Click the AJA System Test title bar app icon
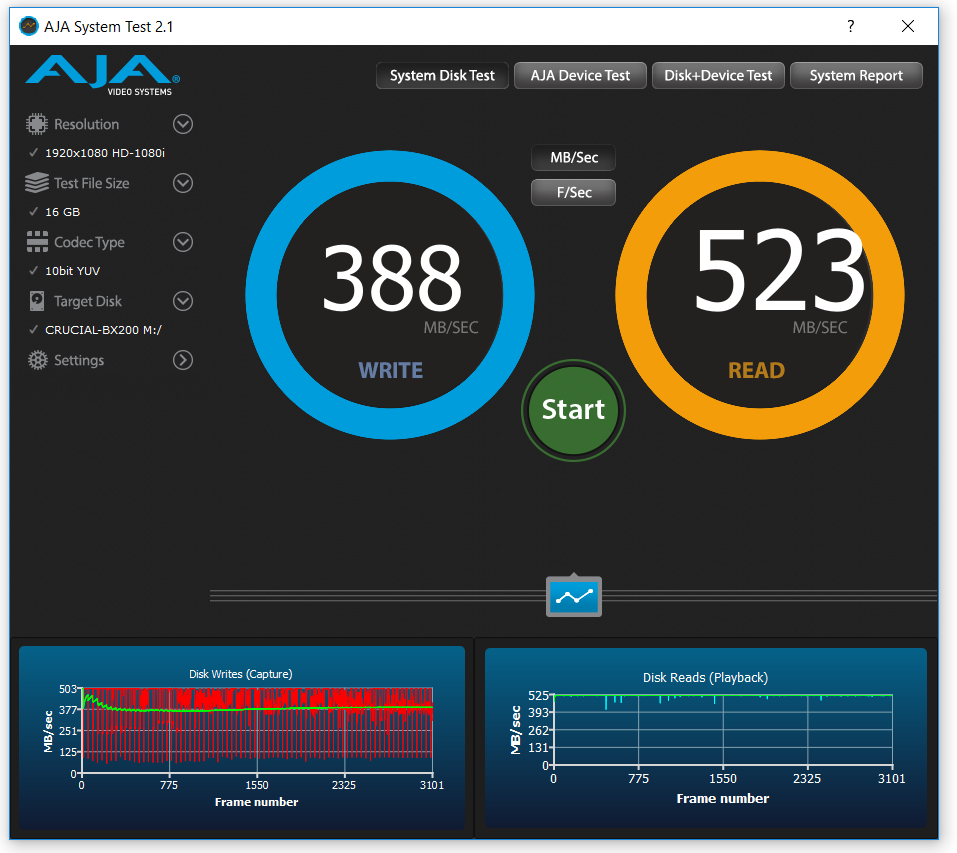 [28, 26]
